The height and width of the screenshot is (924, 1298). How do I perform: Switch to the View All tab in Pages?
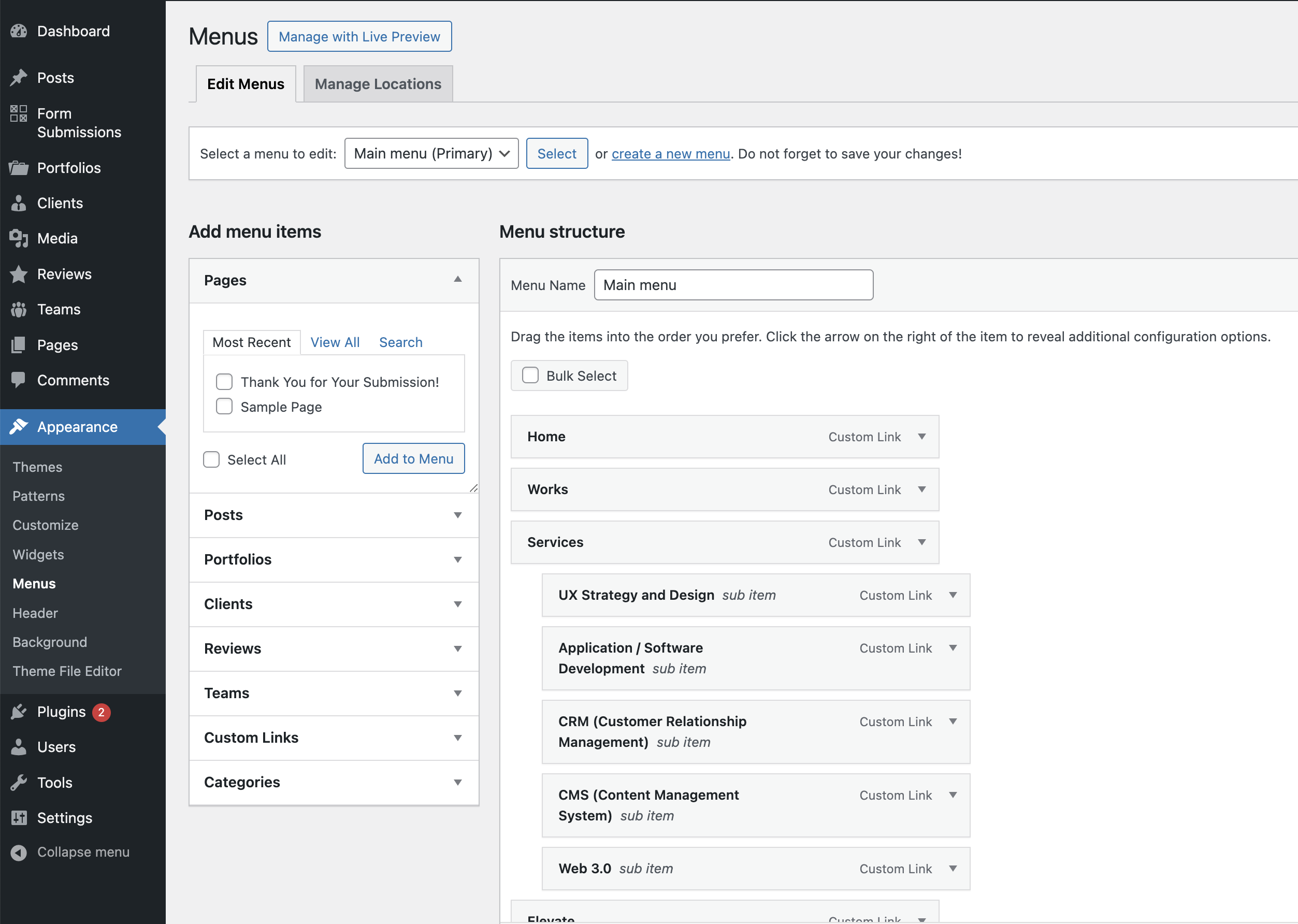335,342
